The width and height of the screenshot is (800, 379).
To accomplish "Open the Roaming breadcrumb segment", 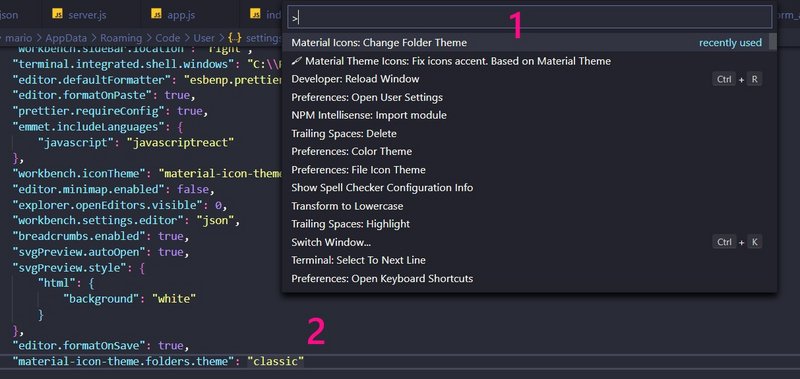I will (x=121, y=38).
